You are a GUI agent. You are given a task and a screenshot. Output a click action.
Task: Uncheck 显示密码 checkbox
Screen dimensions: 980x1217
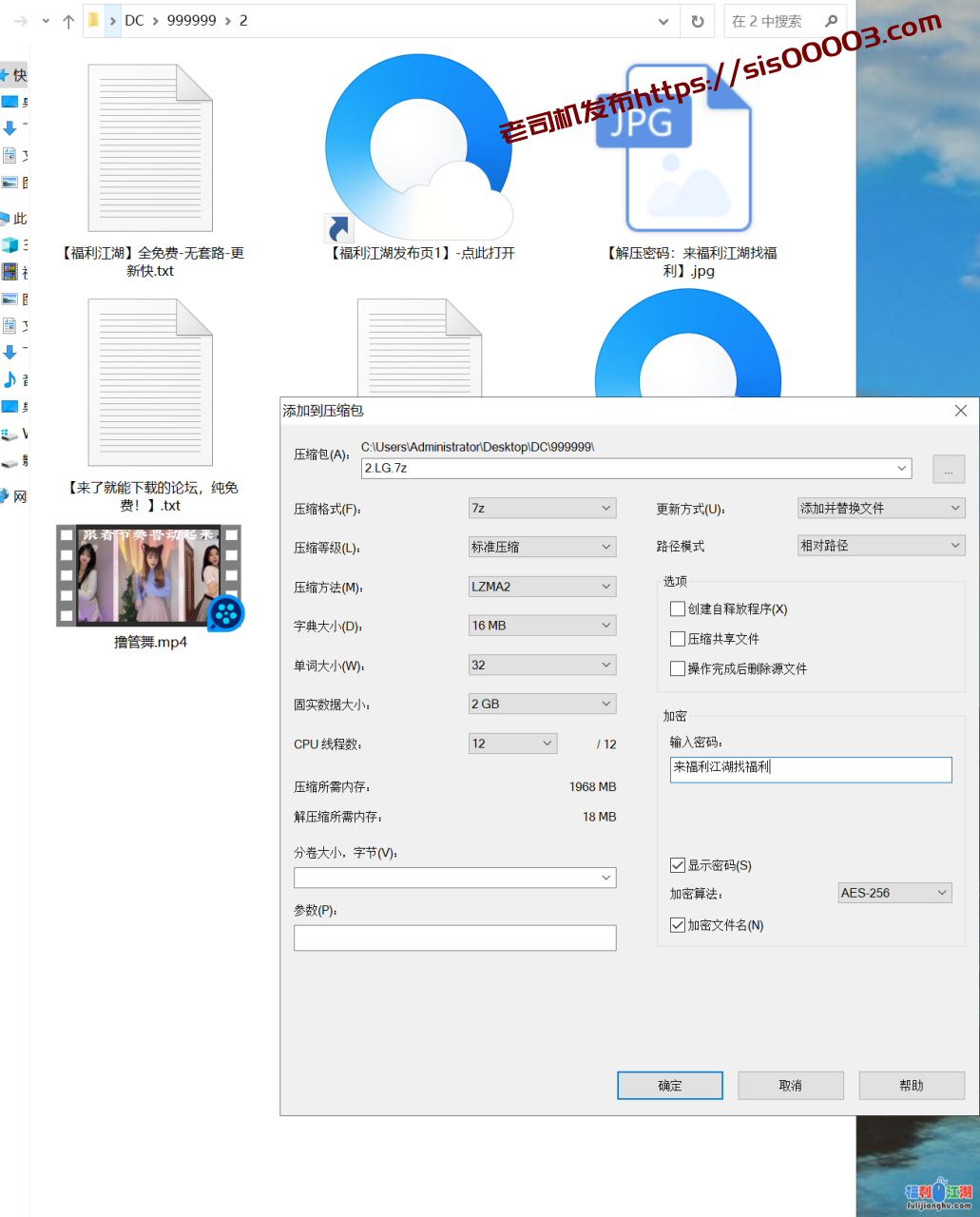678,865
